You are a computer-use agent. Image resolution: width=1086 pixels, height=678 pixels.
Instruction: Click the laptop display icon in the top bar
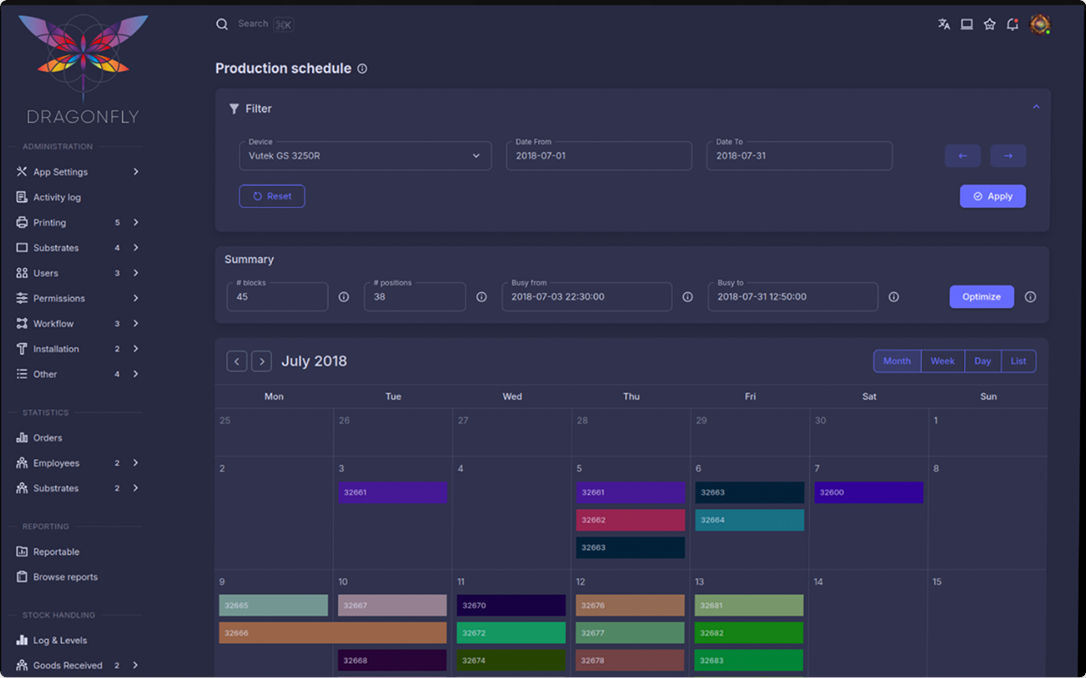(966, 23)
